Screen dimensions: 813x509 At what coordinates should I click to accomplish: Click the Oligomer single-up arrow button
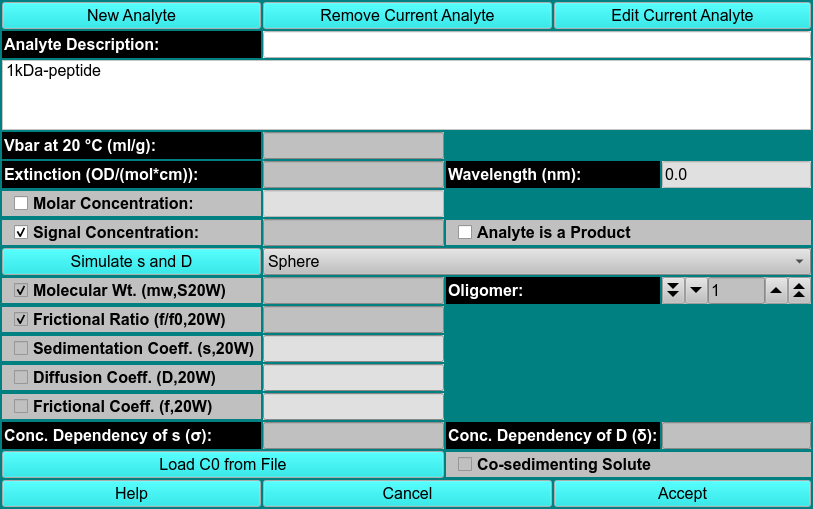click(x=777, y=291)
